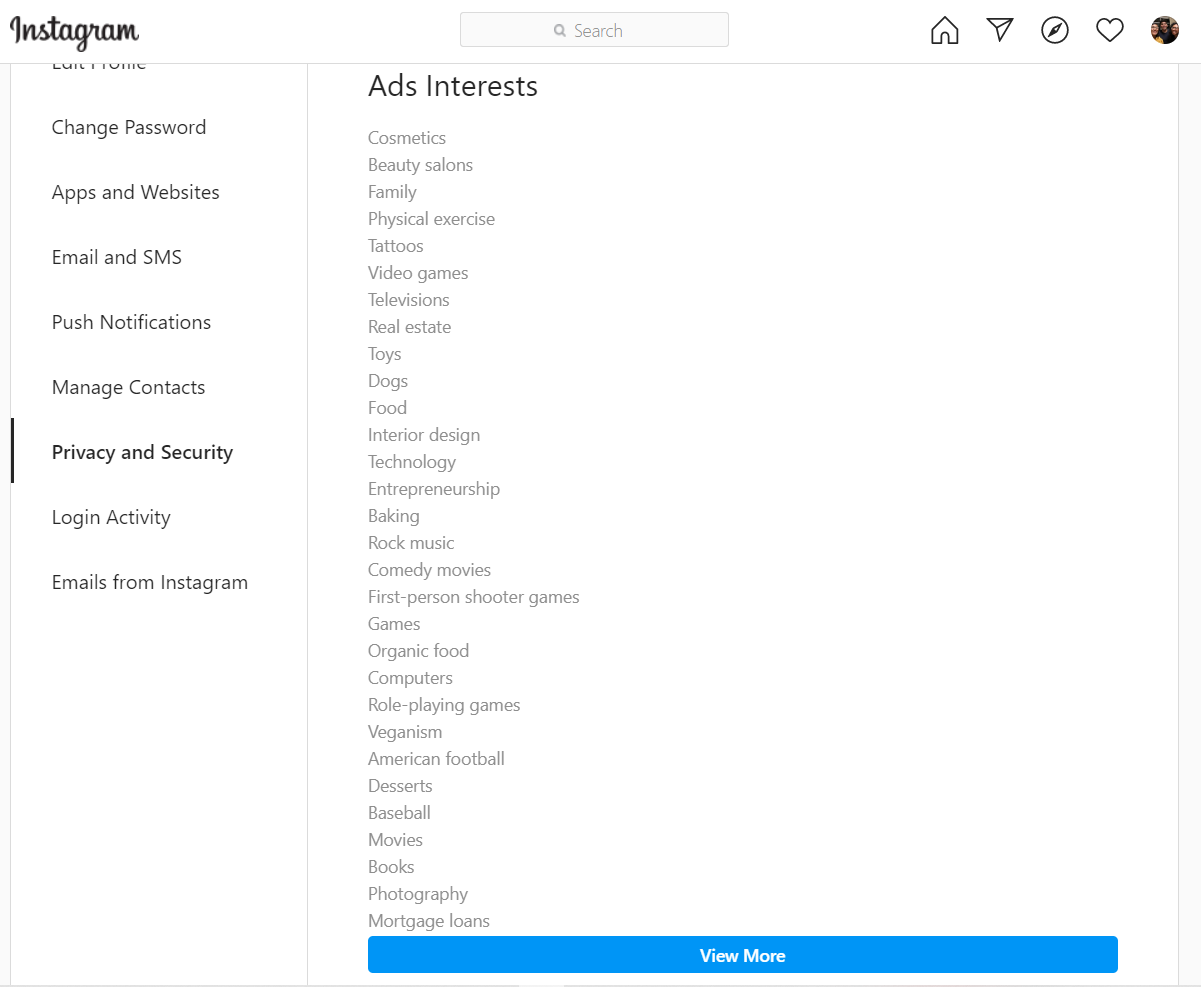Click the Ads Interests heading
Image resolution: width=1201 pixels, height=987 pixels.
click(x=452, y=86)
